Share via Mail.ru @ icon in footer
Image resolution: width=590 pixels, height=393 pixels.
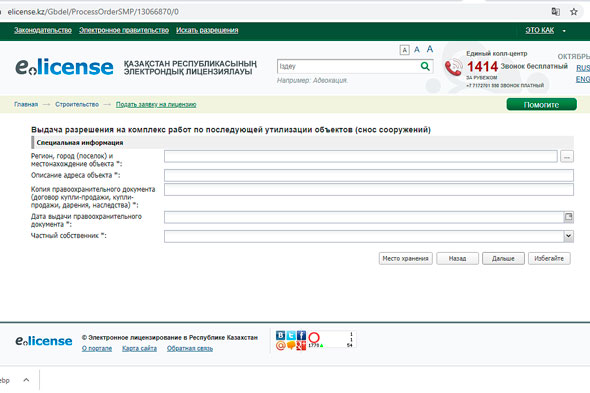tap(280, 345)
